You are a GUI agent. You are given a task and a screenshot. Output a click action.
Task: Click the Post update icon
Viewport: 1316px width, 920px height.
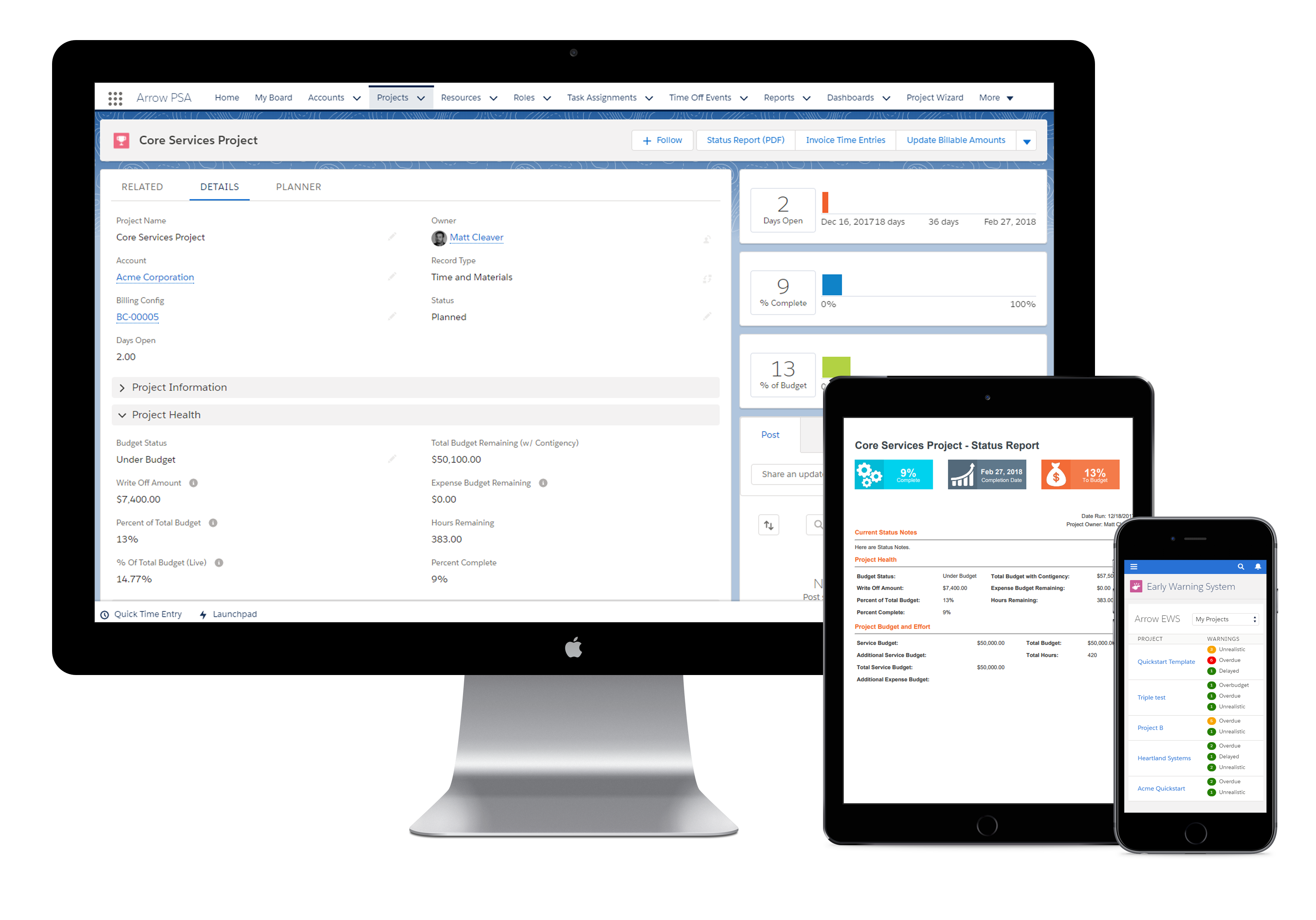770,435
